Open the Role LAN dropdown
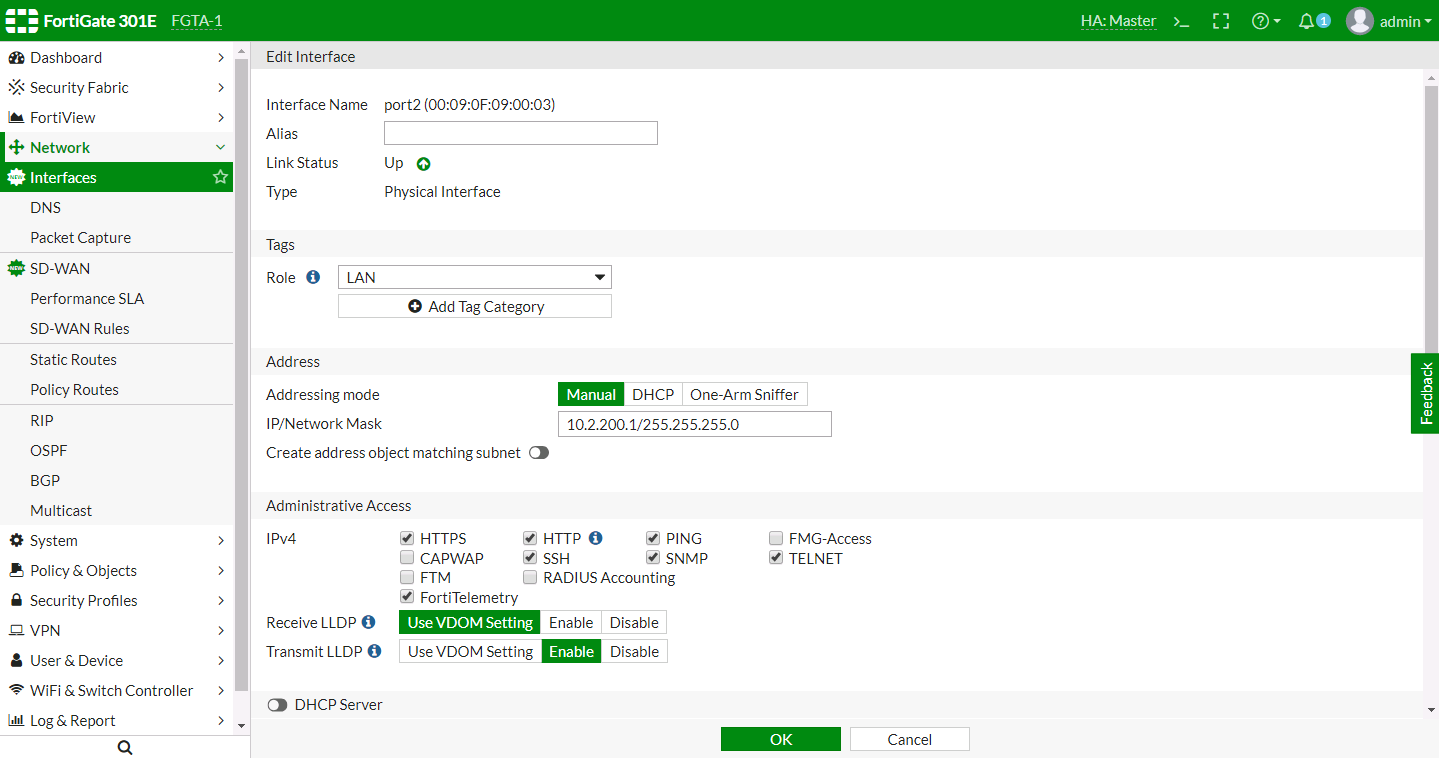Viewport: 1439px width, 758px height. pos(475,277)
